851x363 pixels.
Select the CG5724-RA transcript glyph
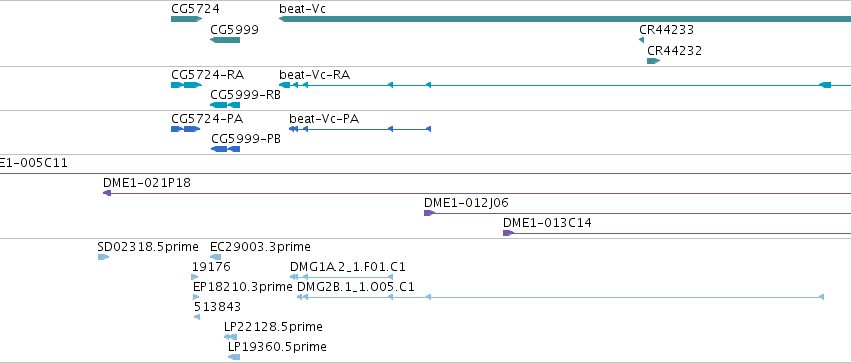point(186,85)
